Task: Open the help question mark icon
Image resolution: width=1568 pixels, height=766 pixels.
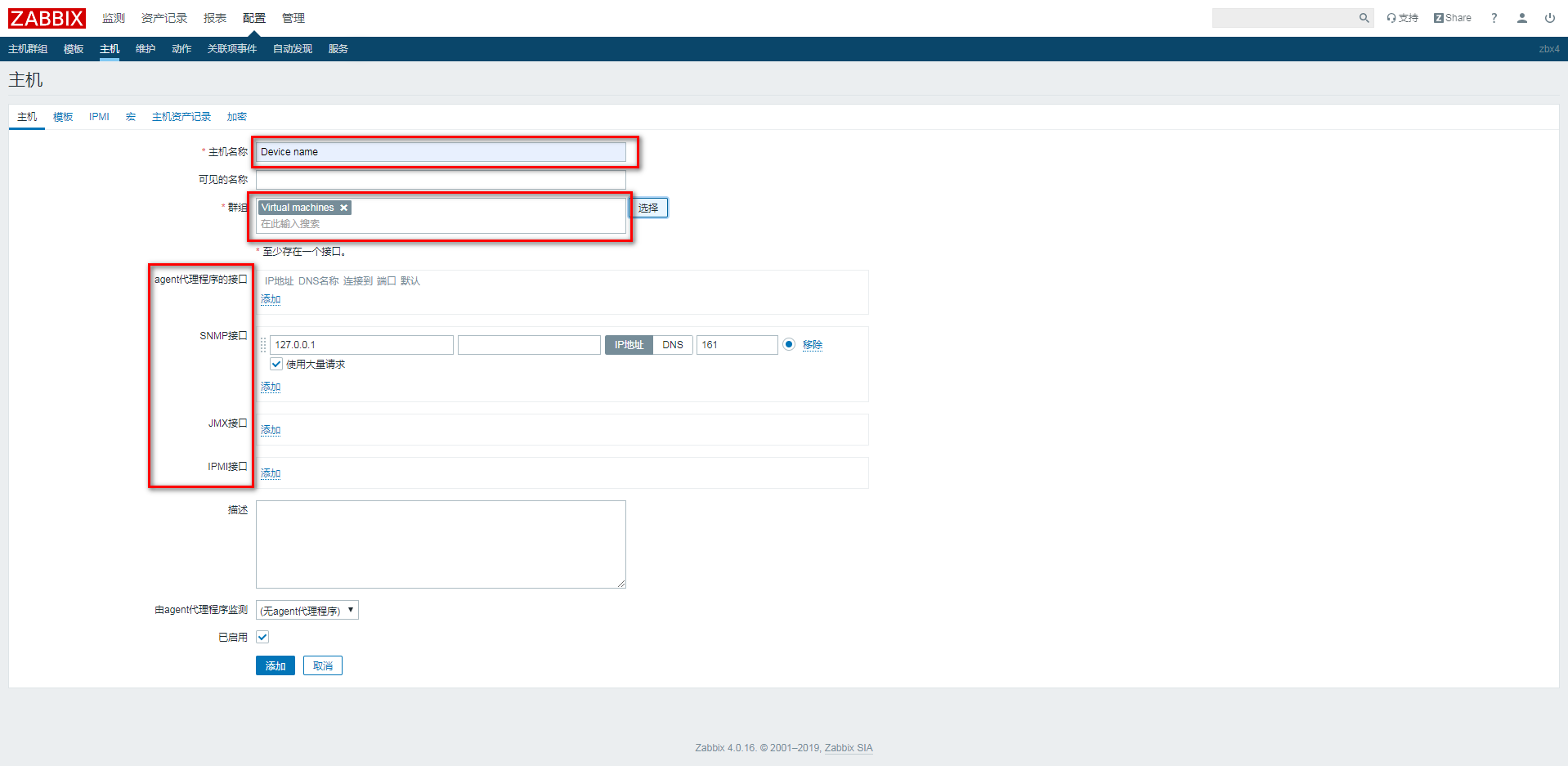Action: click(1494, 18)
